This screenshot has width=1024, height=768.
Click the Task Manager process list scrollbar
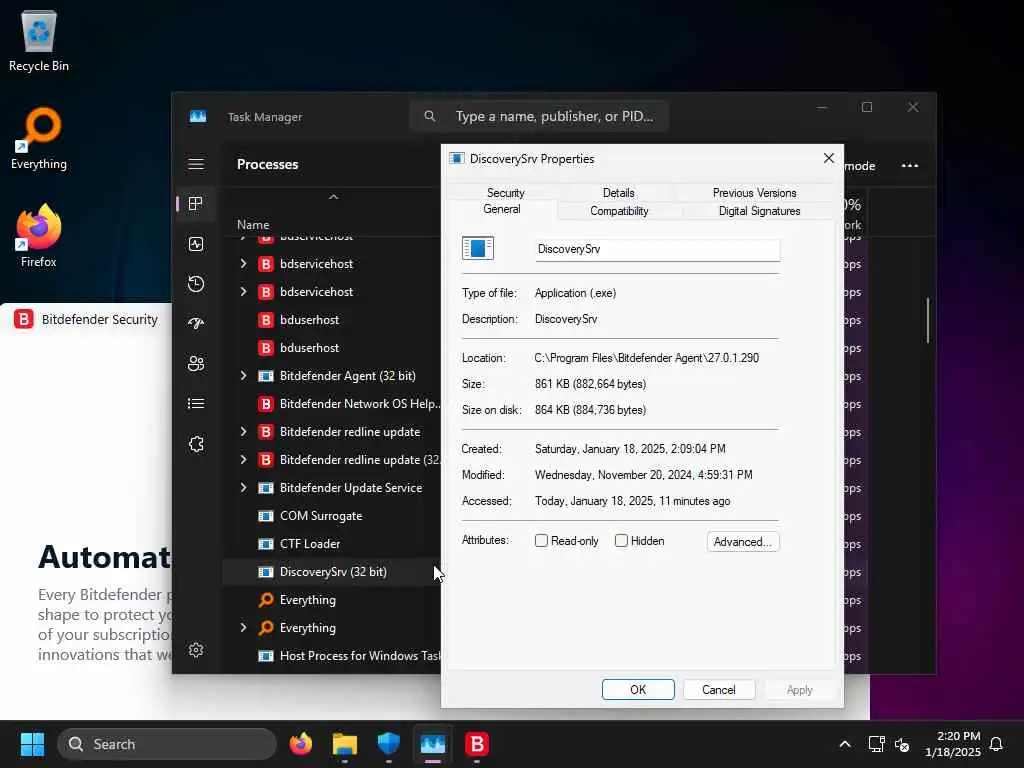(927, 320)
